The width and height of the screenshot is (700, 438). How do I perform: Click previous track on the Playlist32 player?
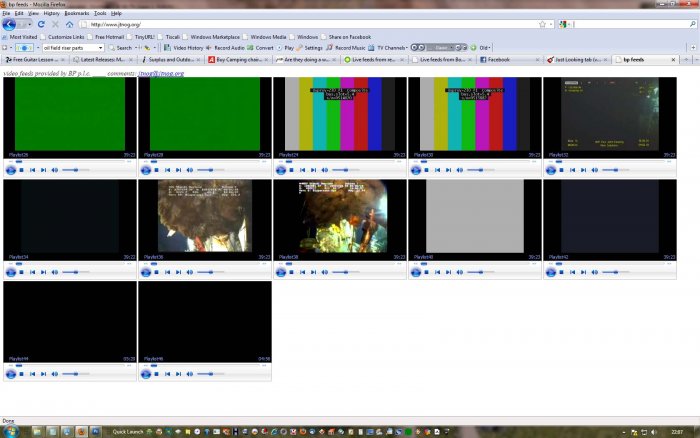tap(573, 170)
